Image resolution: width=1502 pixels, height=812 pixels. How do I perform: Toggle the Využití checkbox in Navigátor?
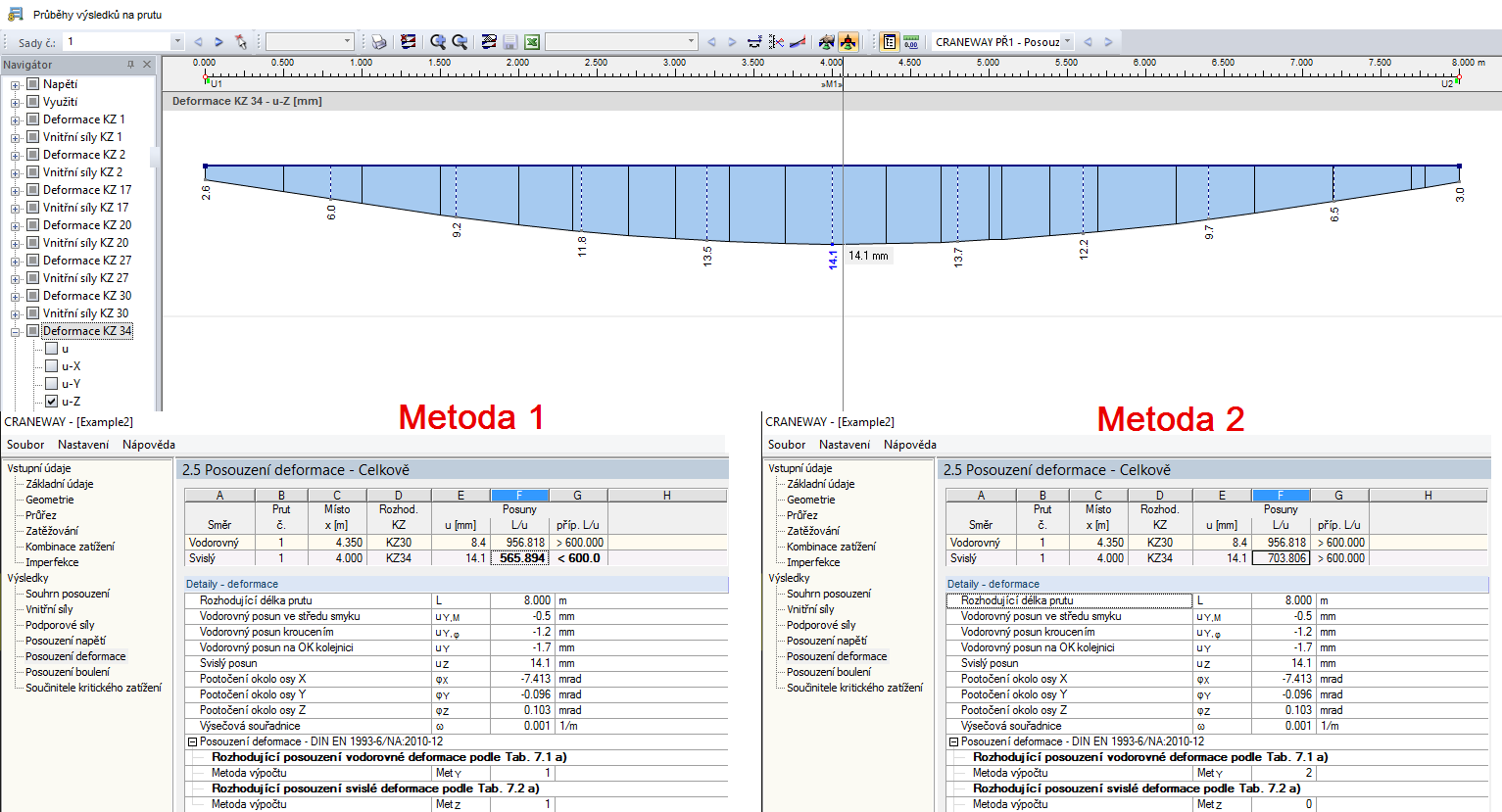pos(32,102)
